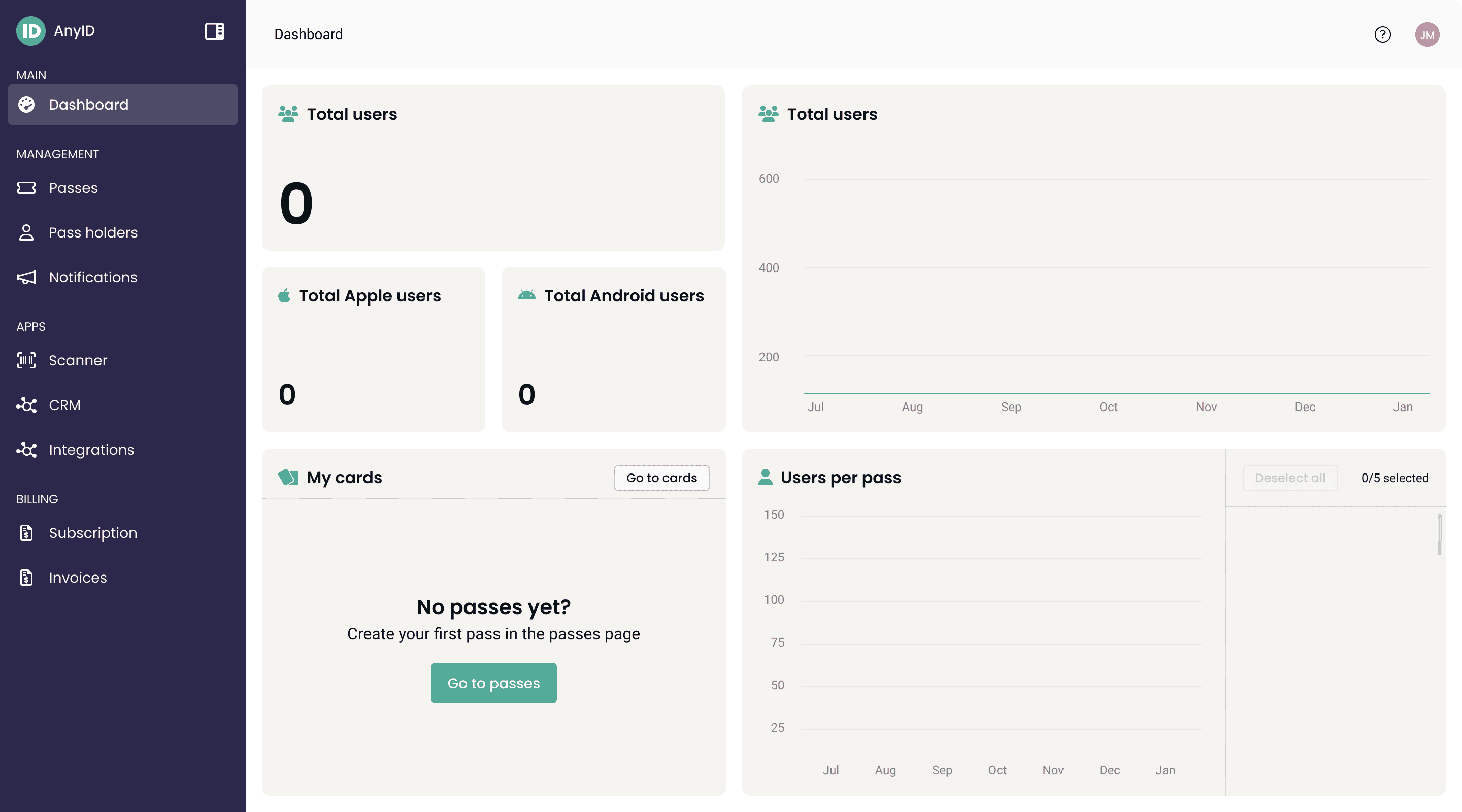Image resolution: width=1462 pixels, height=812 pixels.
Task: Click the Total Apple users card
Action: click(373, 349)
